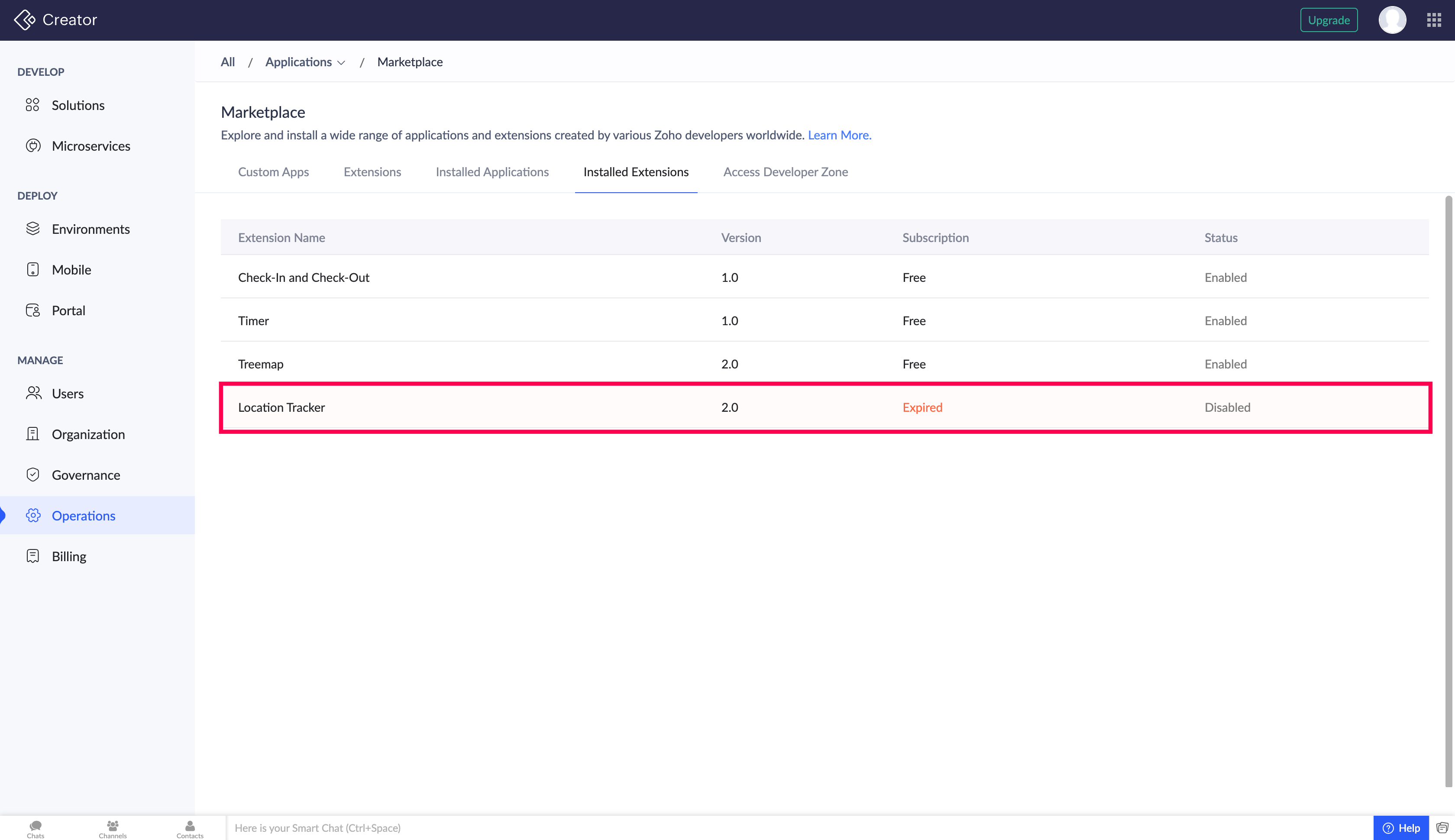Click the Solutions icon in sidebar
Screen dimensions: 1455x840
[32, 105]
